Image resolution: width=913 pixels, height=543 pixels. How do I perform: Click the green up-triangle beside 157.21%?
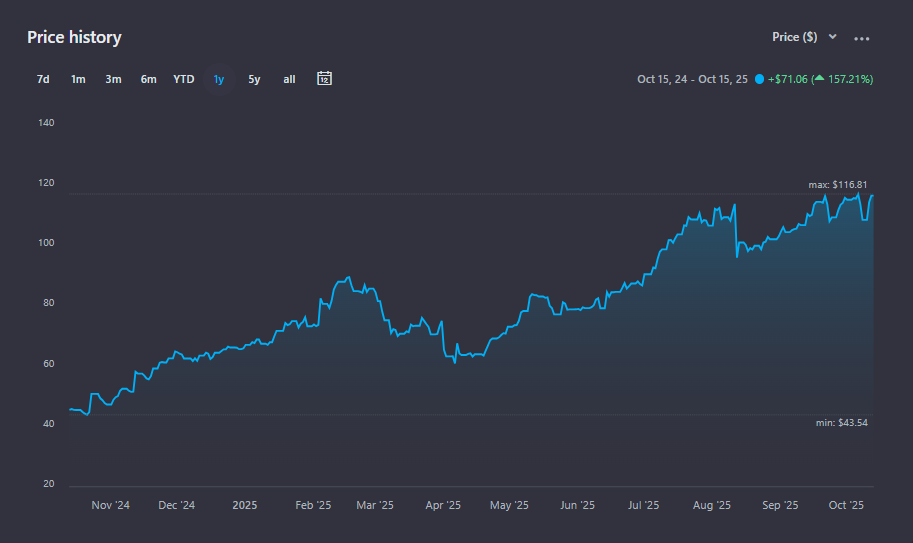(x=819, y=79)
